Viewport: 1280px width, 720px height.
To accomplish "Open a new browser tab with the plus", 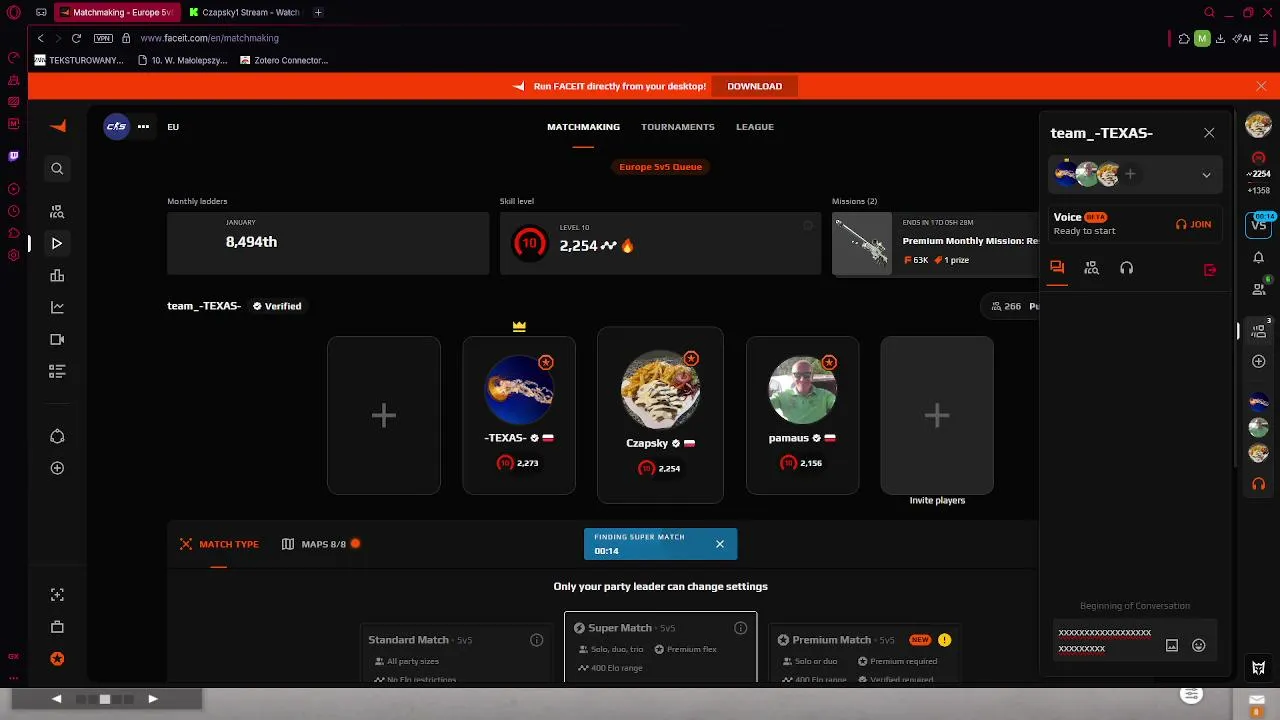I will [318, 12].
